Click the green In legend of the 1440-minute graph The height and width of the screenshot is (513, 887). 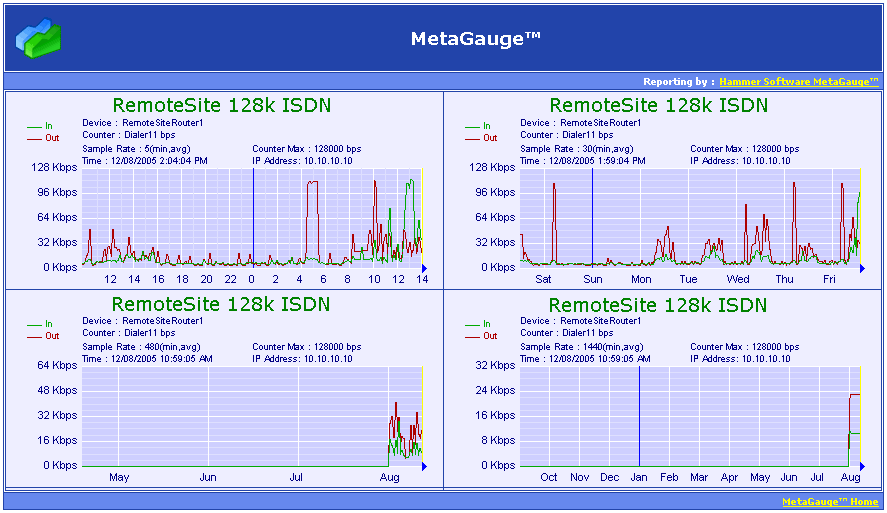coord(477,324)
